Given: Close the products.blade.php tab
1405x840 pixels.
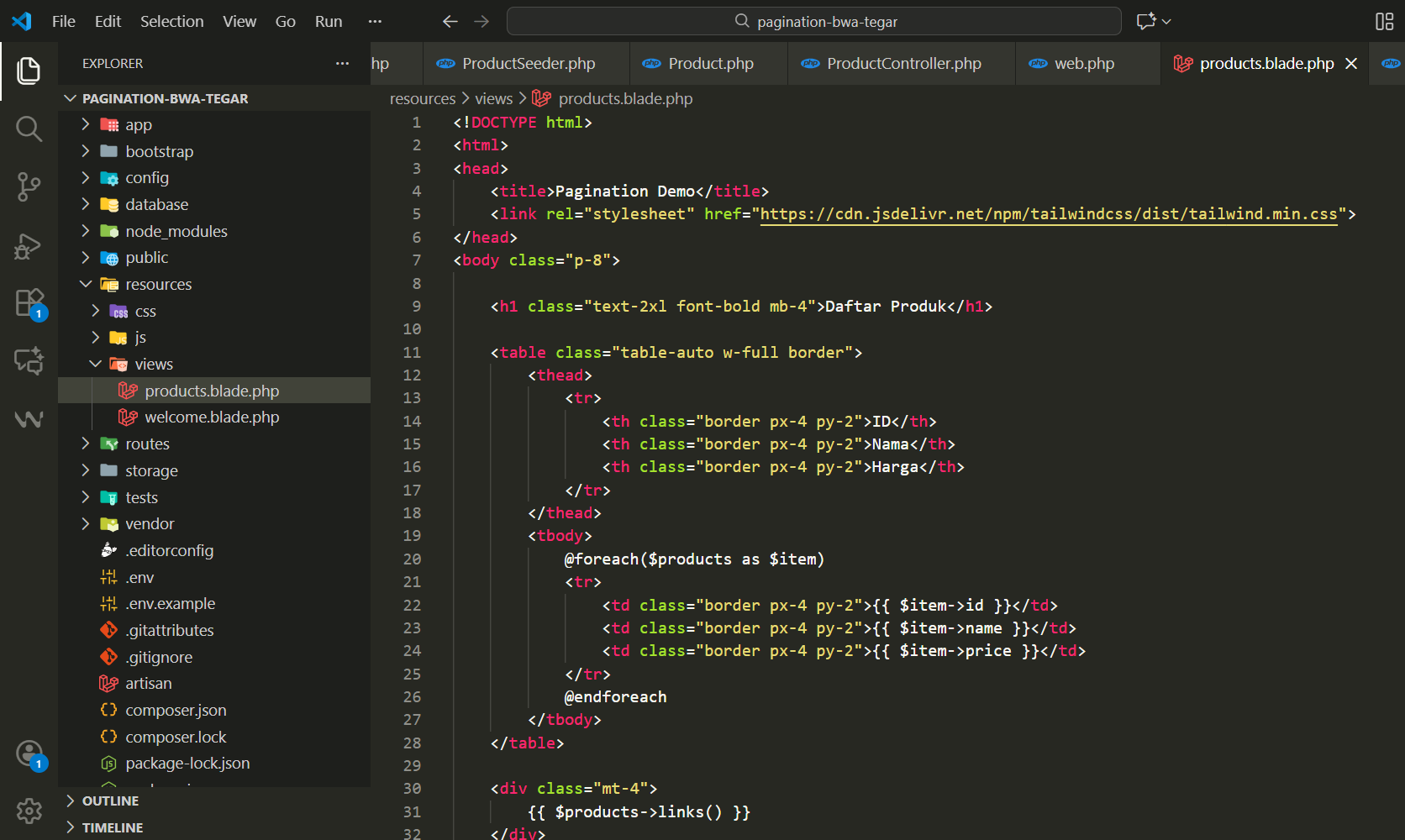Looking at the screenshot, I should click(x=1351, y=64).
